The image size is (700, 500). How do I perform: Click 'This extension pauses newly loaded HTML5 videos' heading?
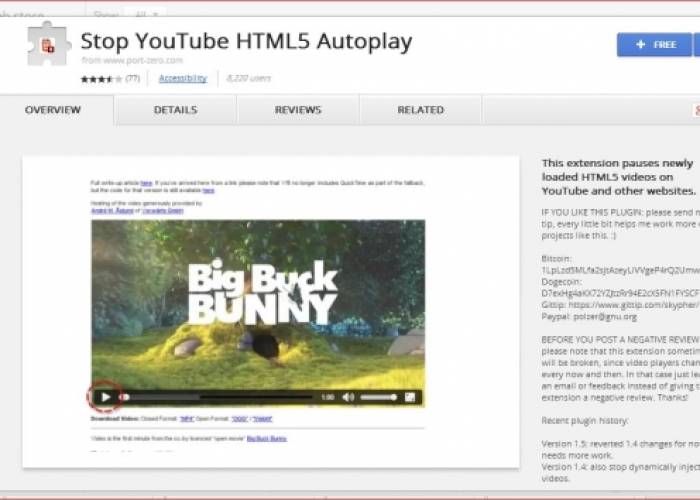(619, 177)
